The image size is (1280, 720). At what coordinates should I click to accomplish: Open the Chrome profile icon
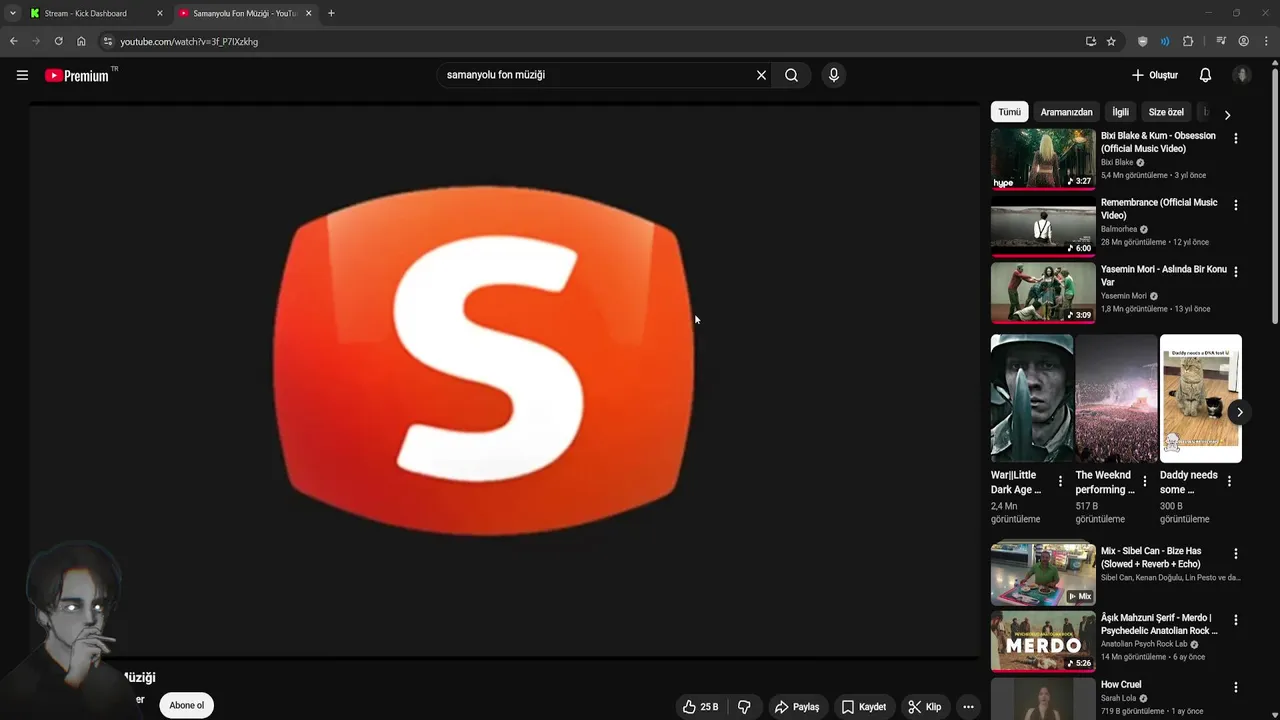1244,41
